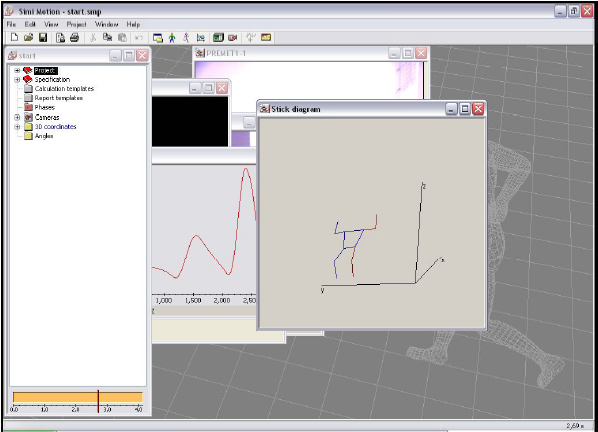Open the Project menu

[77, 24]
